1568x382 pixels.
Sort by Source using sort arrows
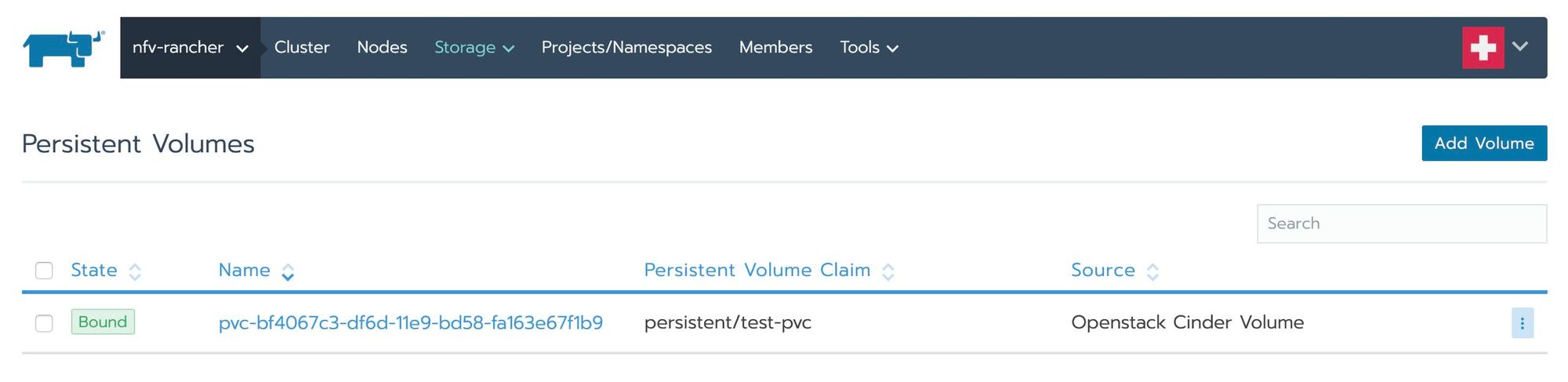coord(1152,271)
